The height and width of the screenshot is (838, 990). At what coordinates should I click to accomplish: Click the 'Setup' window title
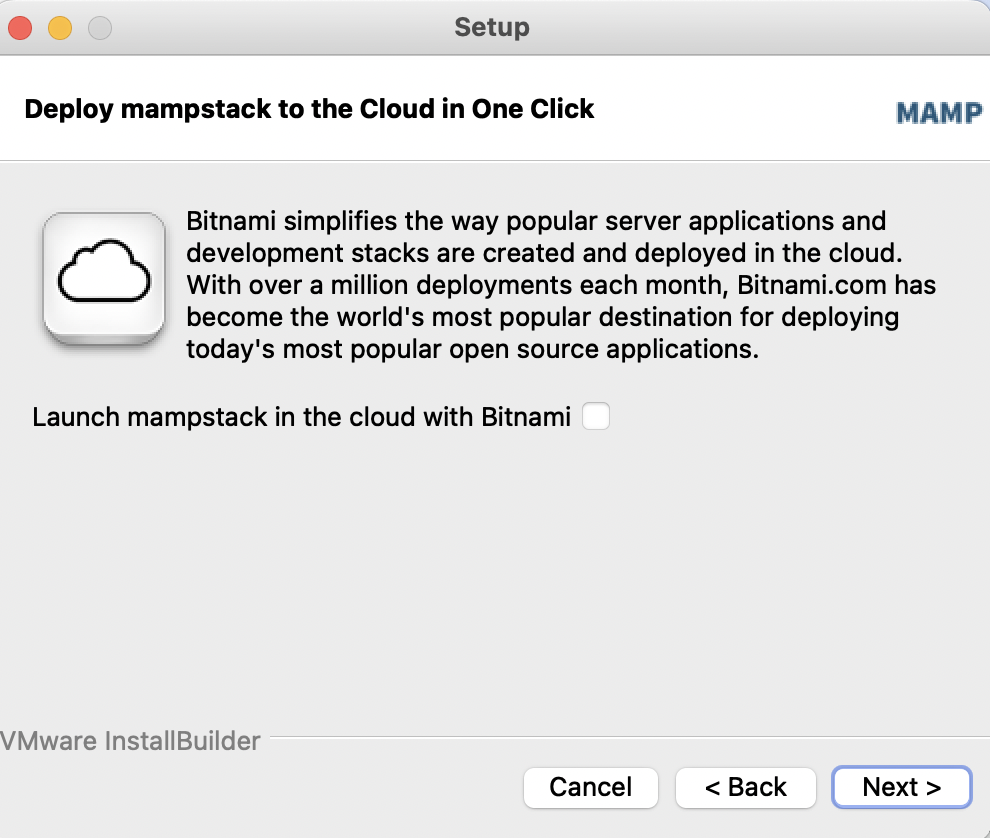pyautogui.click(x=492, y=27)
